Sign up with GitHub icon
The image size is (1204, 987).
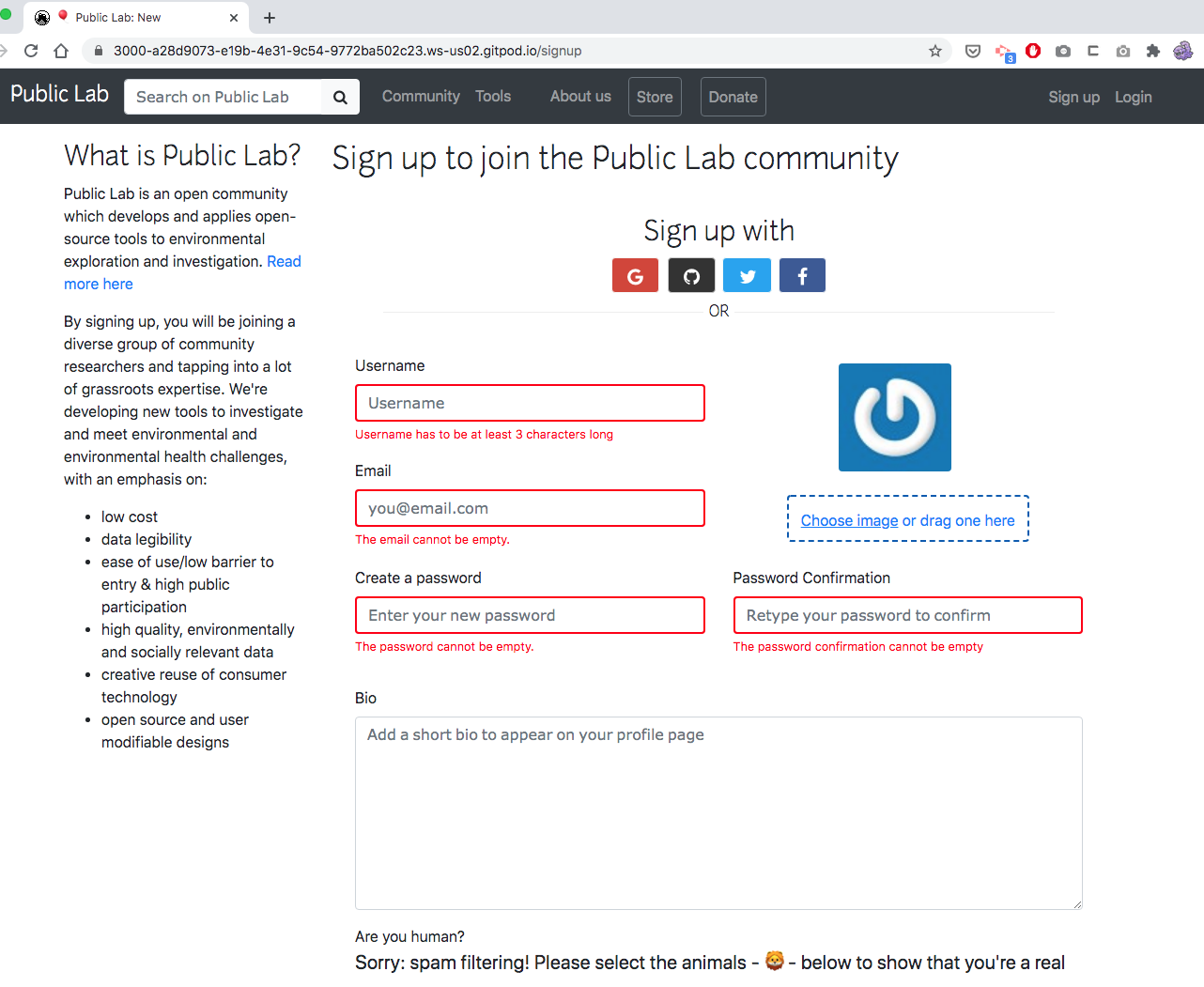pos(691,275)
